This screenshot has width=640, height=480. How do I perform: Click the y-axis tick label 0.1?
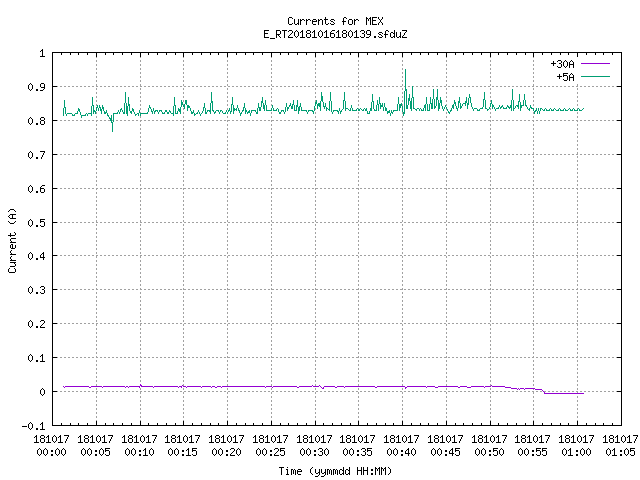click(36, 358)
